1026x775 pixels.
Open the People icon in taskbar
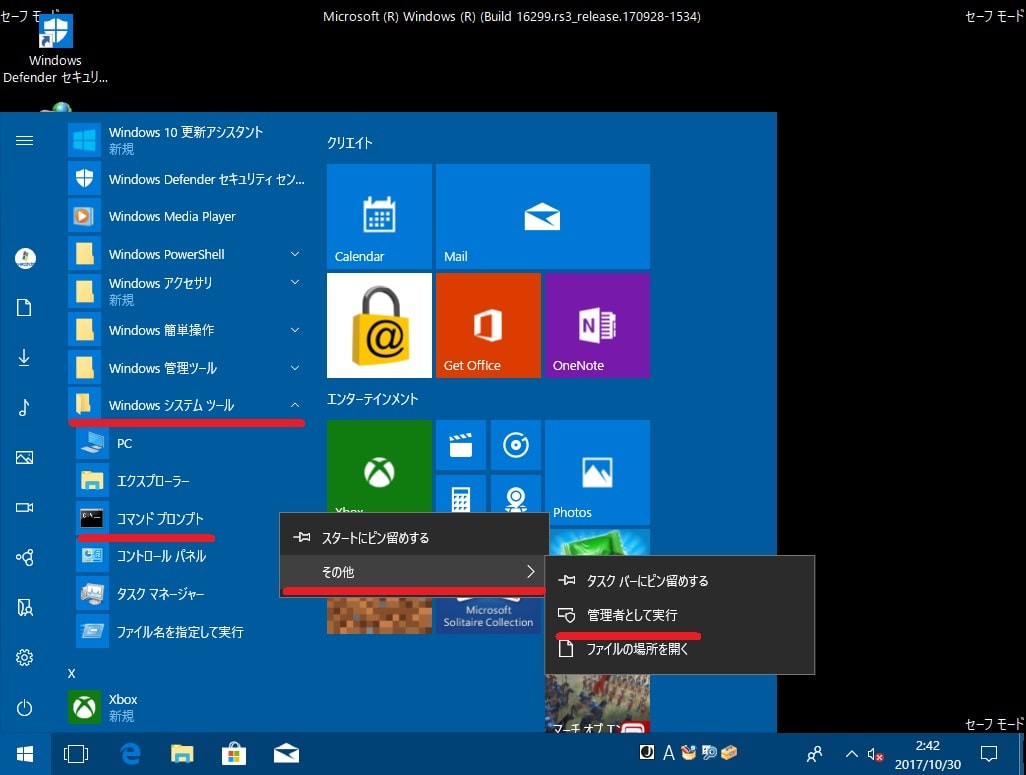(814, 754)
